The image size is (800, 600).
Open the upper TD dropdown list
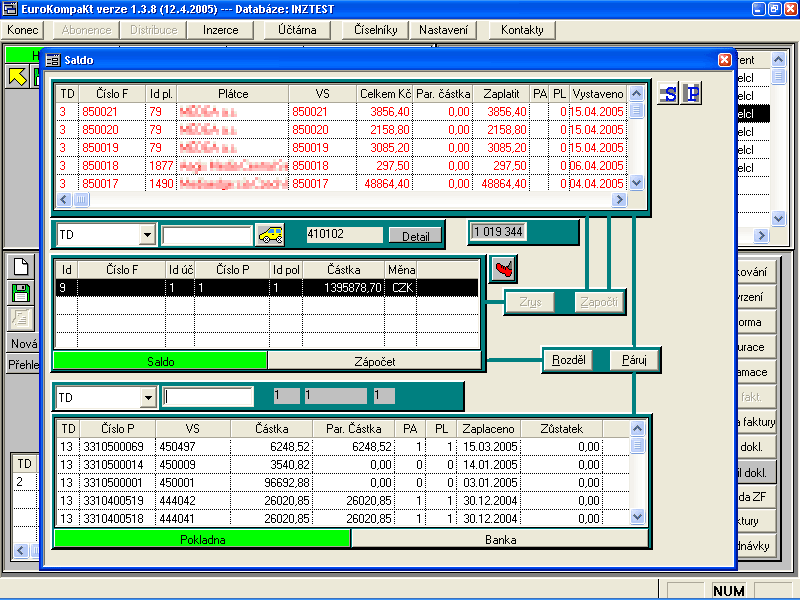[x=147, y=235]
